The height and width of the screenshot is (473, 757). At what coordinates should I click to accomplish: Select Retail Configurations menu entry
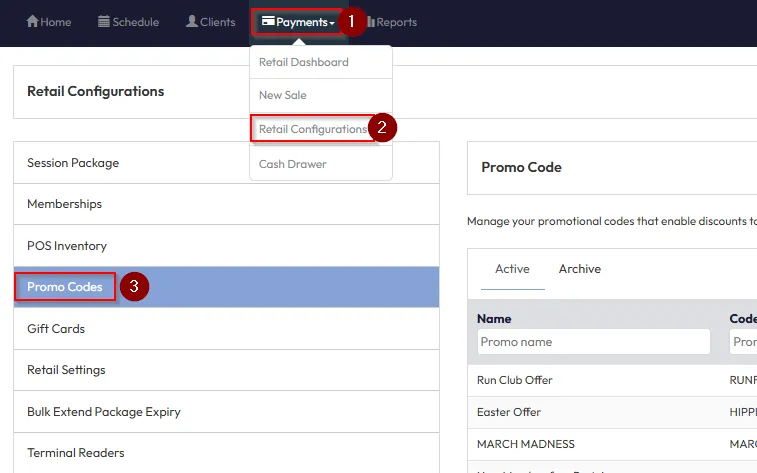pyautogui.click(x=313, y=129)
